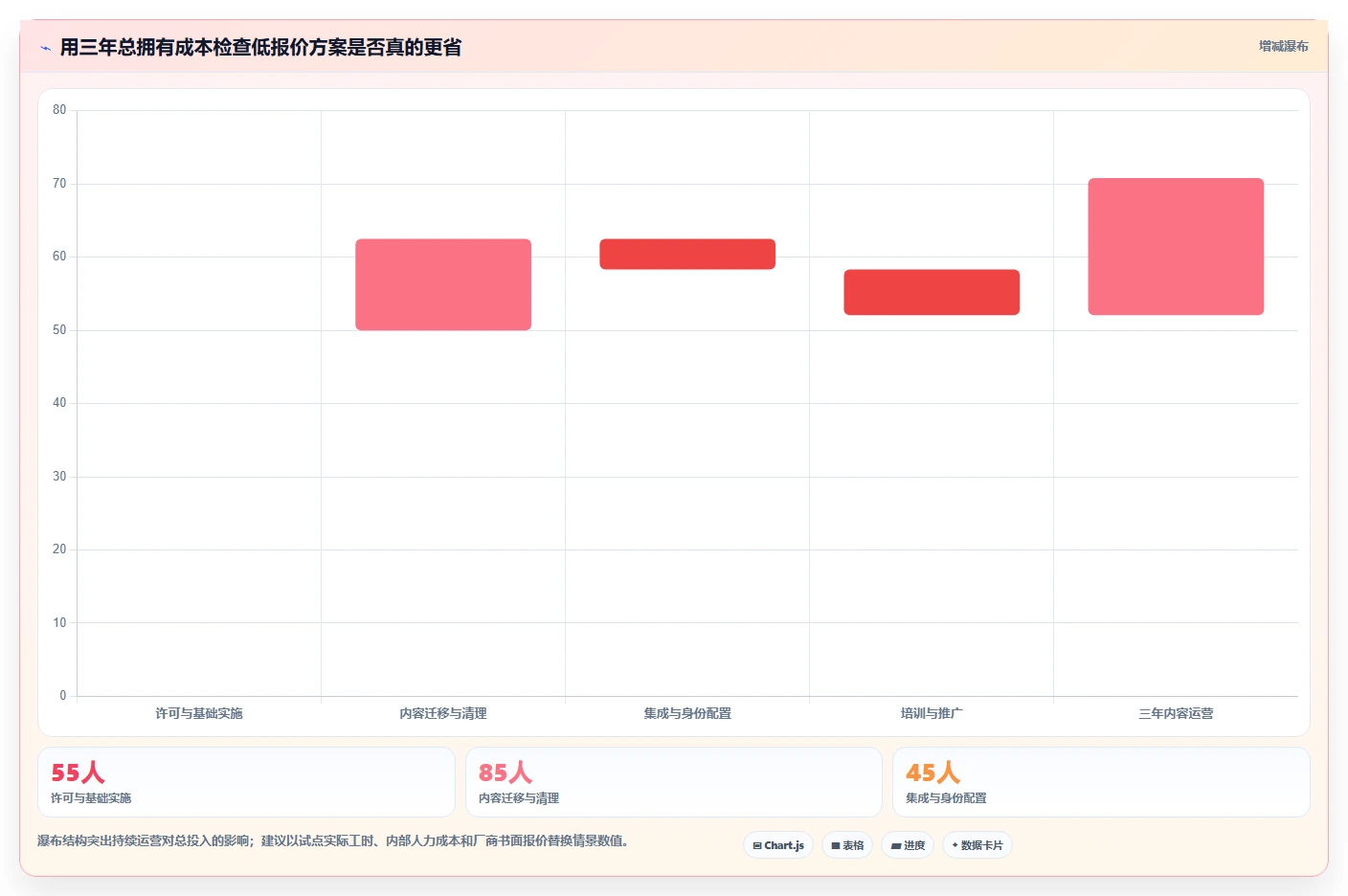Image resolution: width=1348 pixels, height=896 pixels.
Task: Select the 集成与身份配置 waterfall bar
Action: coord(687,254)
